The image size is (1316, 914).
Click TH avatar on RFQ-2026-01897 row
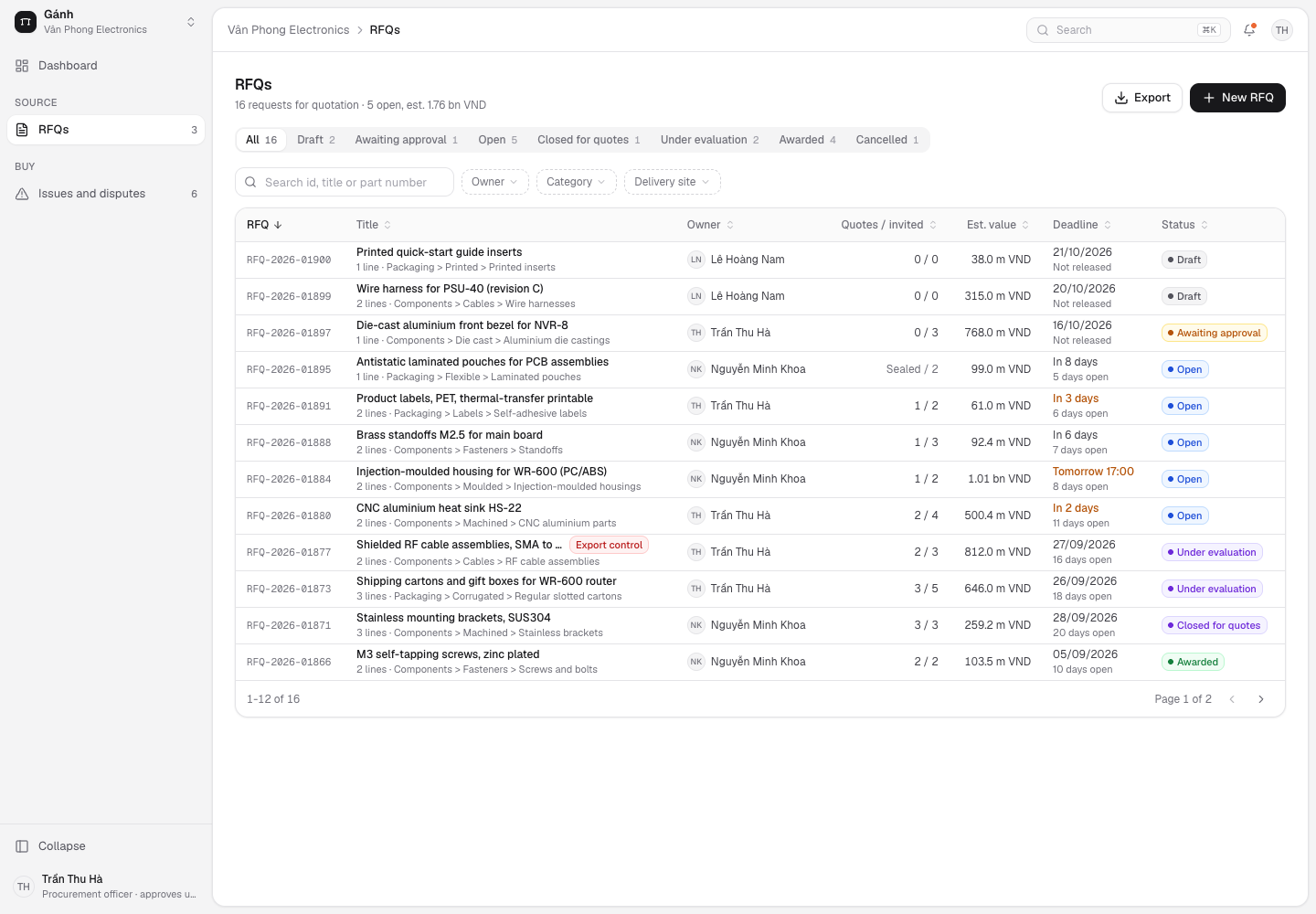696,333
